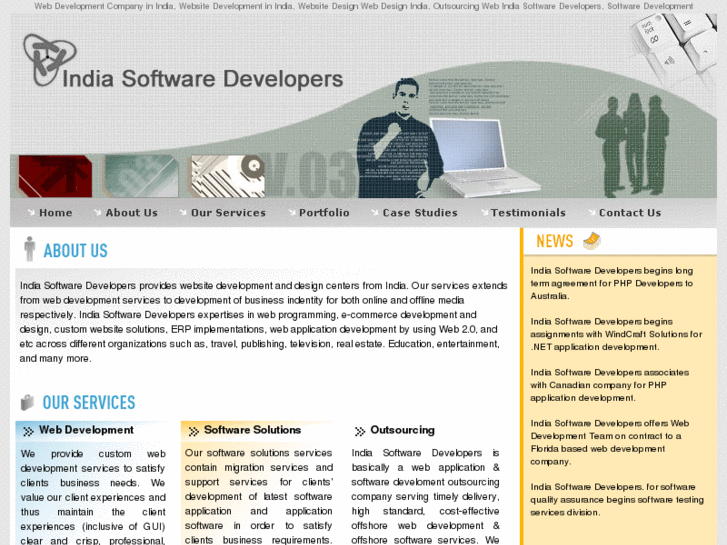Viewport: 727px width, 545px height.
Task: Click the India Software Developers logo emblem
Action: (50, 60)
